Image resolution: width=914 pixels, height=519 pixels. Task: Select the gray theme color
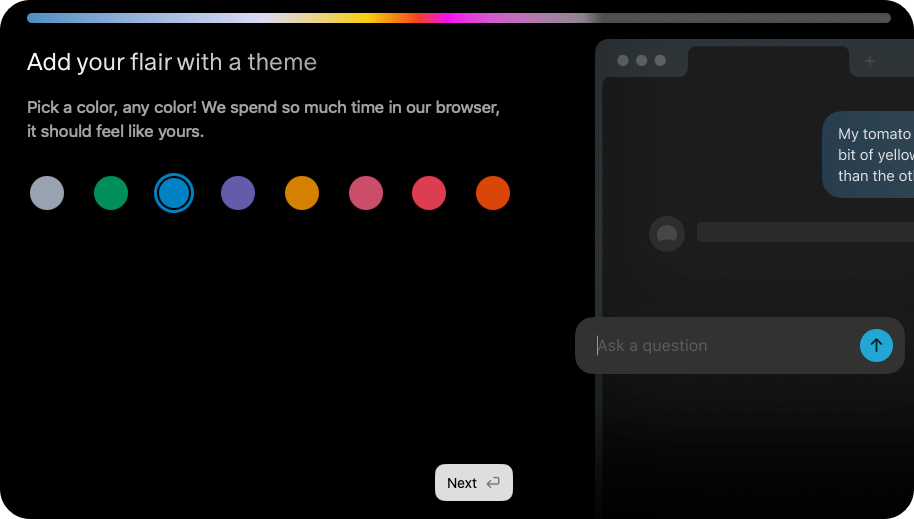coord(47,193)
